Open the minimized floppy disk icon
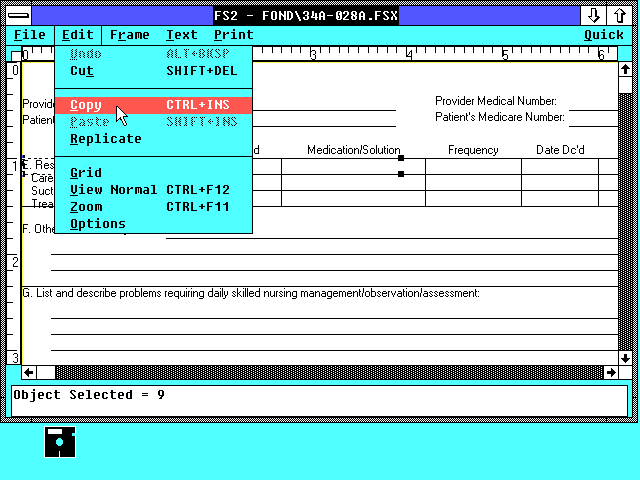640x480 pixels. [x=60, y=442]
